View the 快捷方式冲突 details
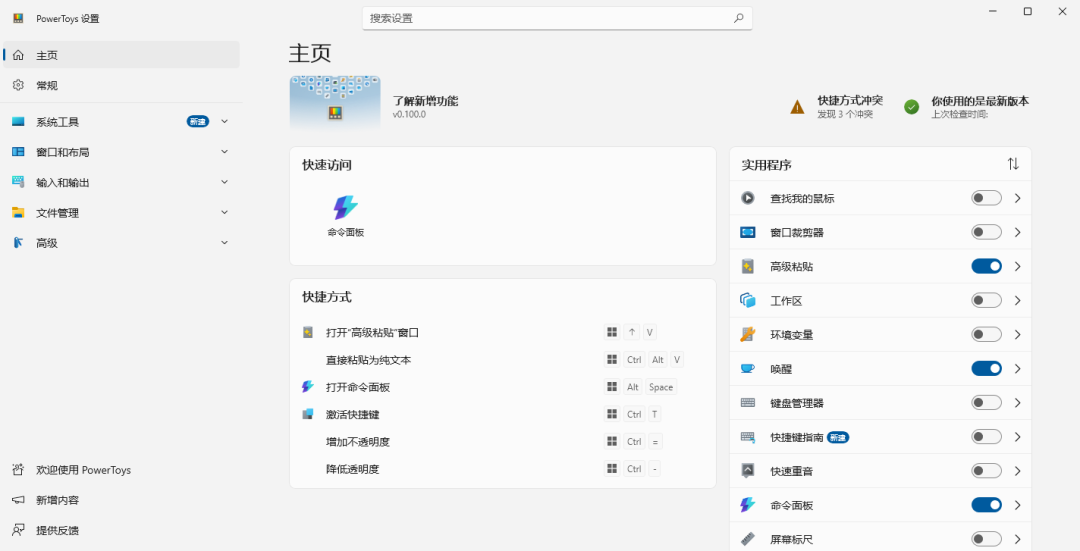 coord(836,107)
